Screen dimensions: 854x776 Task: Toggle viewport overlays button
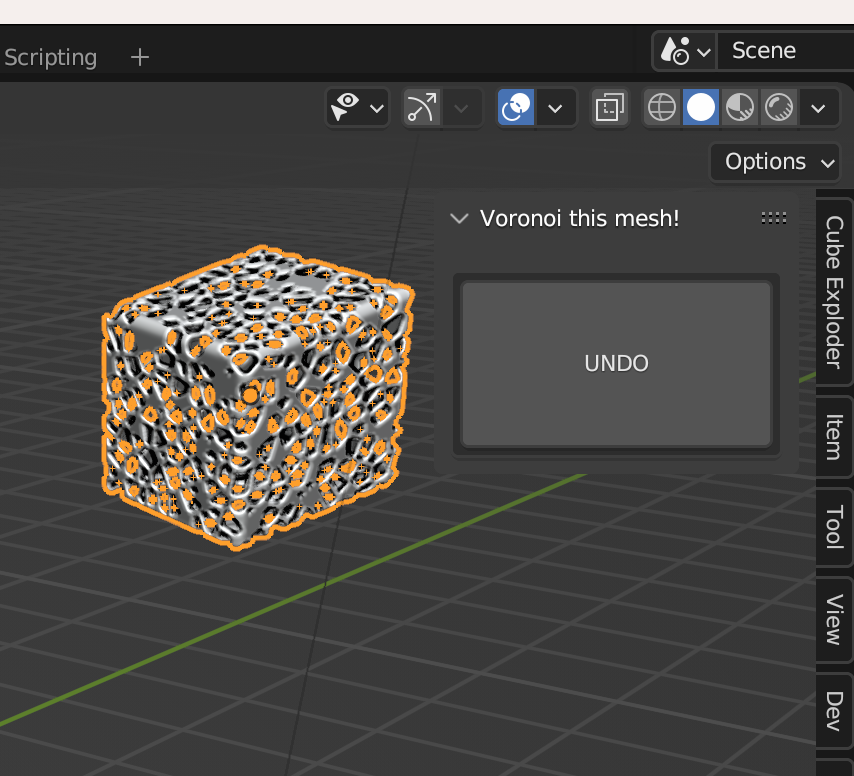516,107
